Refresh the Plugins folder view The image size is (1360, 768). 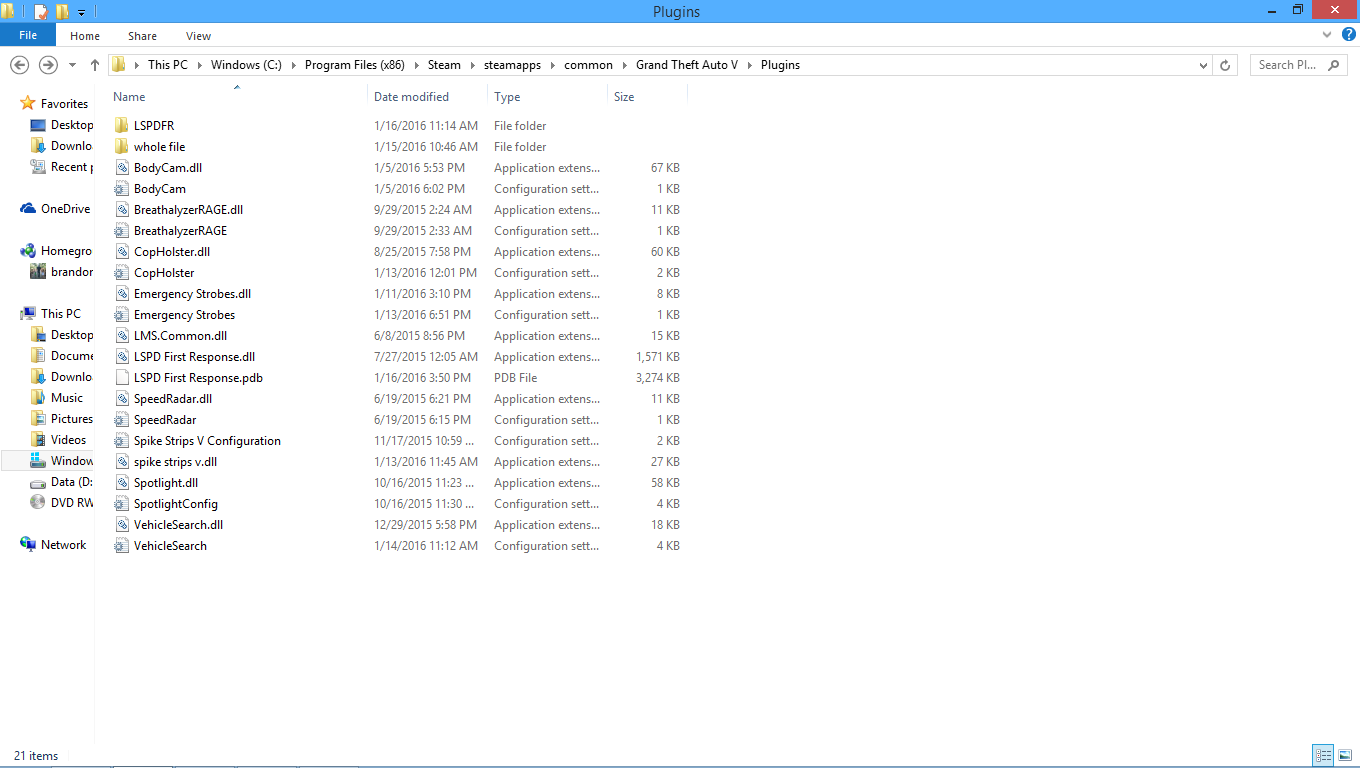(x=1226, y=65)
